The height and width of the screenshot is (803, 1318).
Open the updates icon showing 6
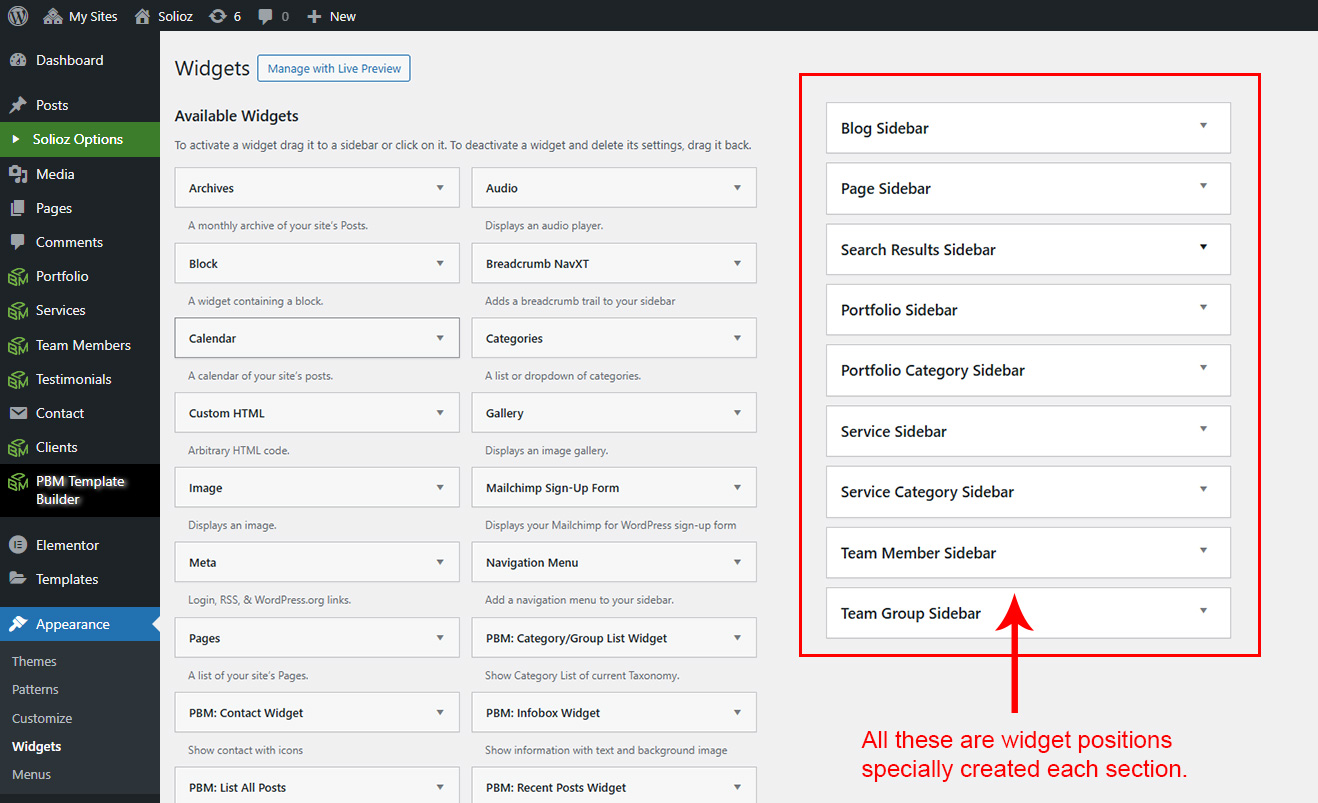pos(217,16)
